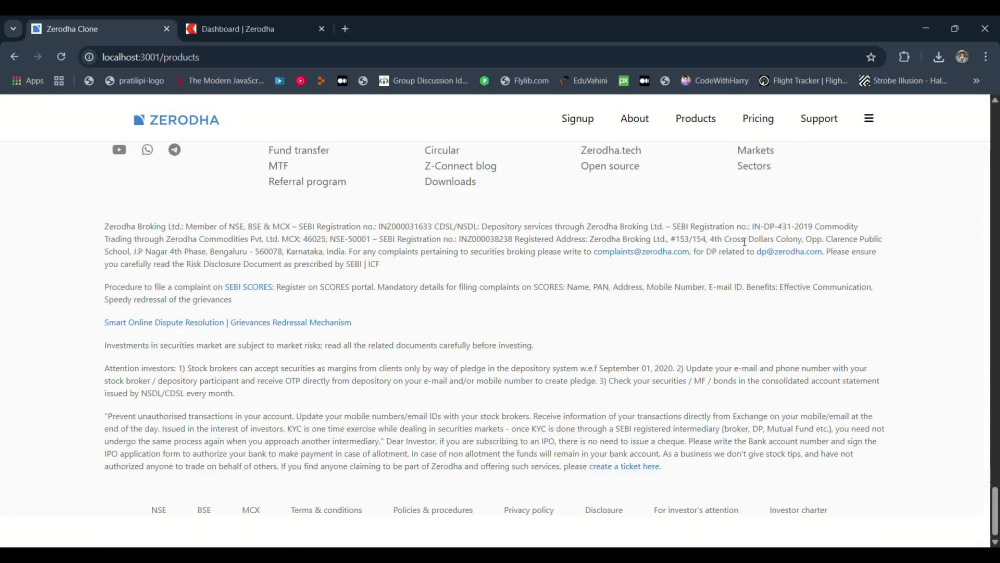Open a new browser tab
The width and height of the screenshot is (1000, 563).
pyautogui.click(x=345, y=29)
